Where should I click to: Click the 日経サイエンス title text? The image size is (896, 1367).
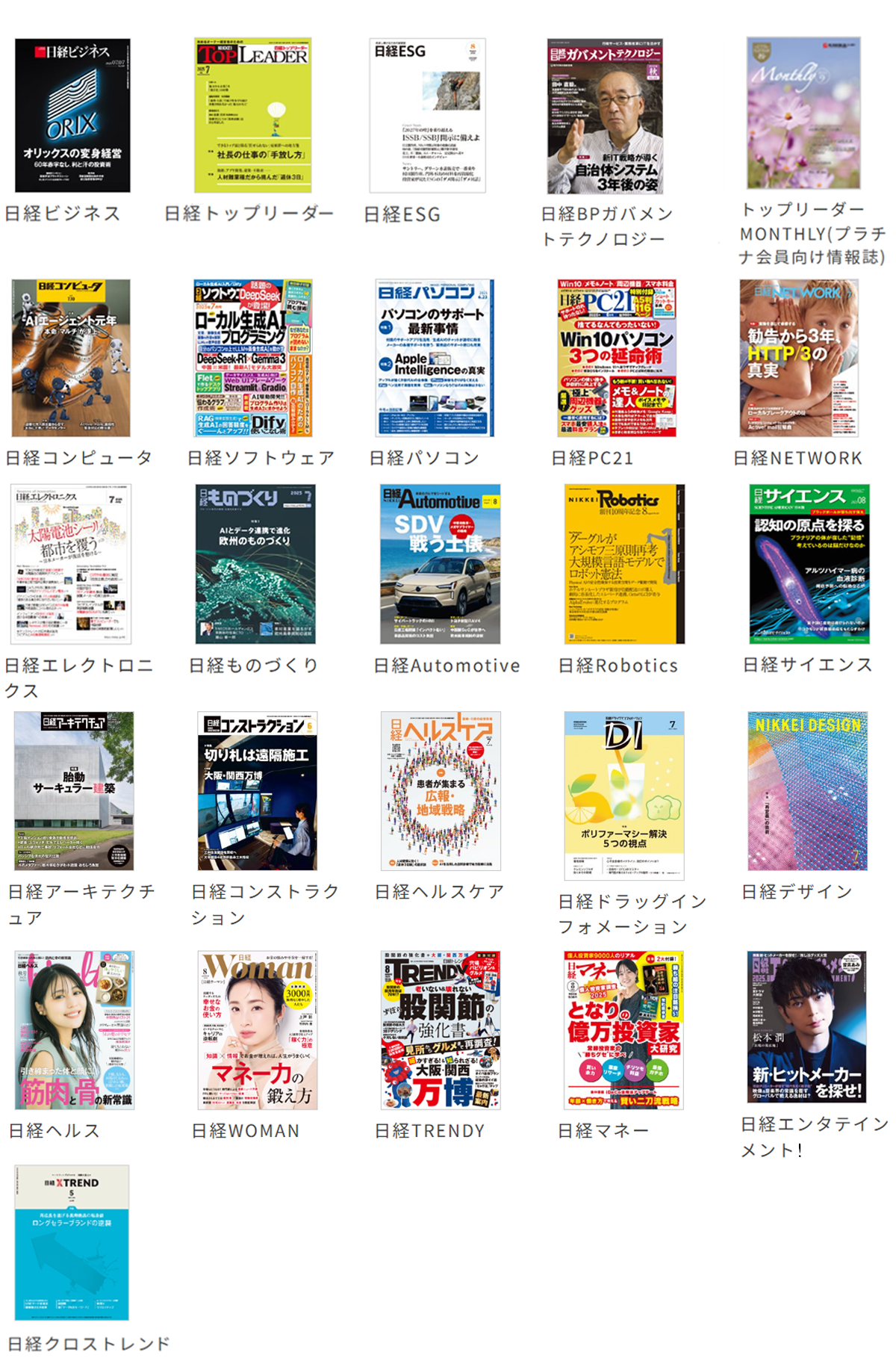[808, 665]
